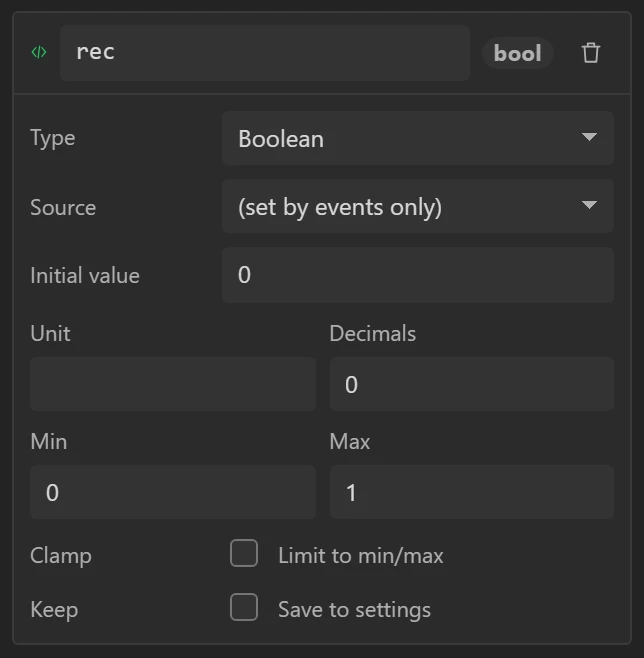The width and height of the screenshot is (644, 658).
Task: Click the Clamp label text
Action: (61, 556)
